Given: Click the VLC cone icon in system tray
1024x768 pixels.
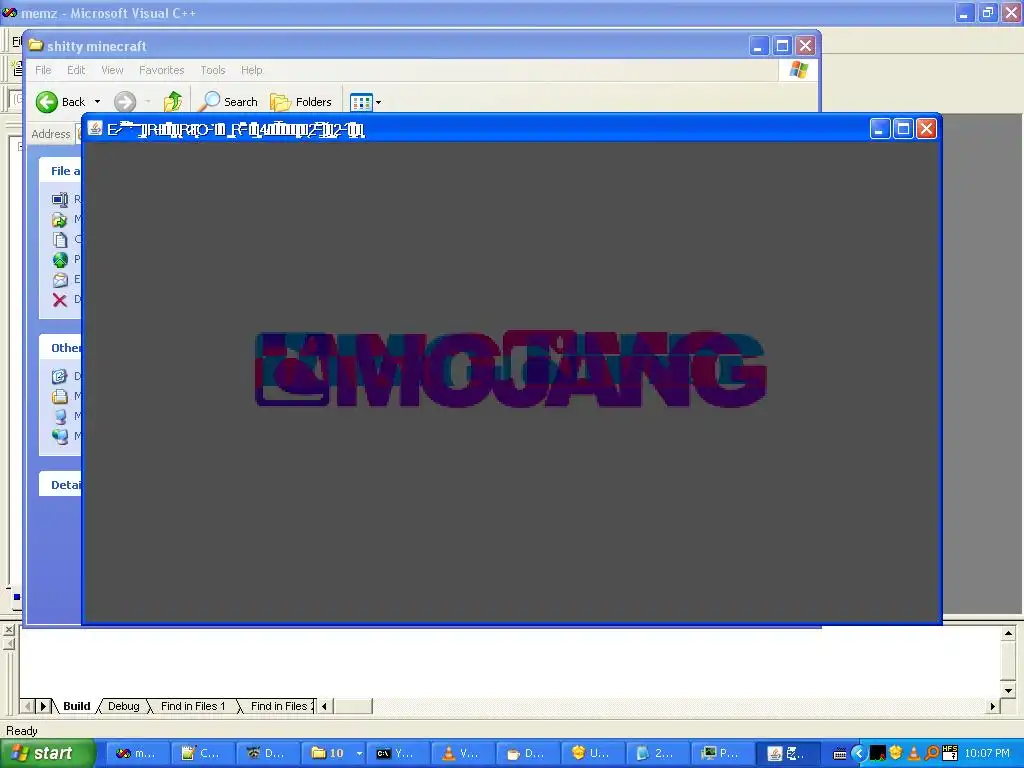Looking at the screenshot, I should point(914,754).
